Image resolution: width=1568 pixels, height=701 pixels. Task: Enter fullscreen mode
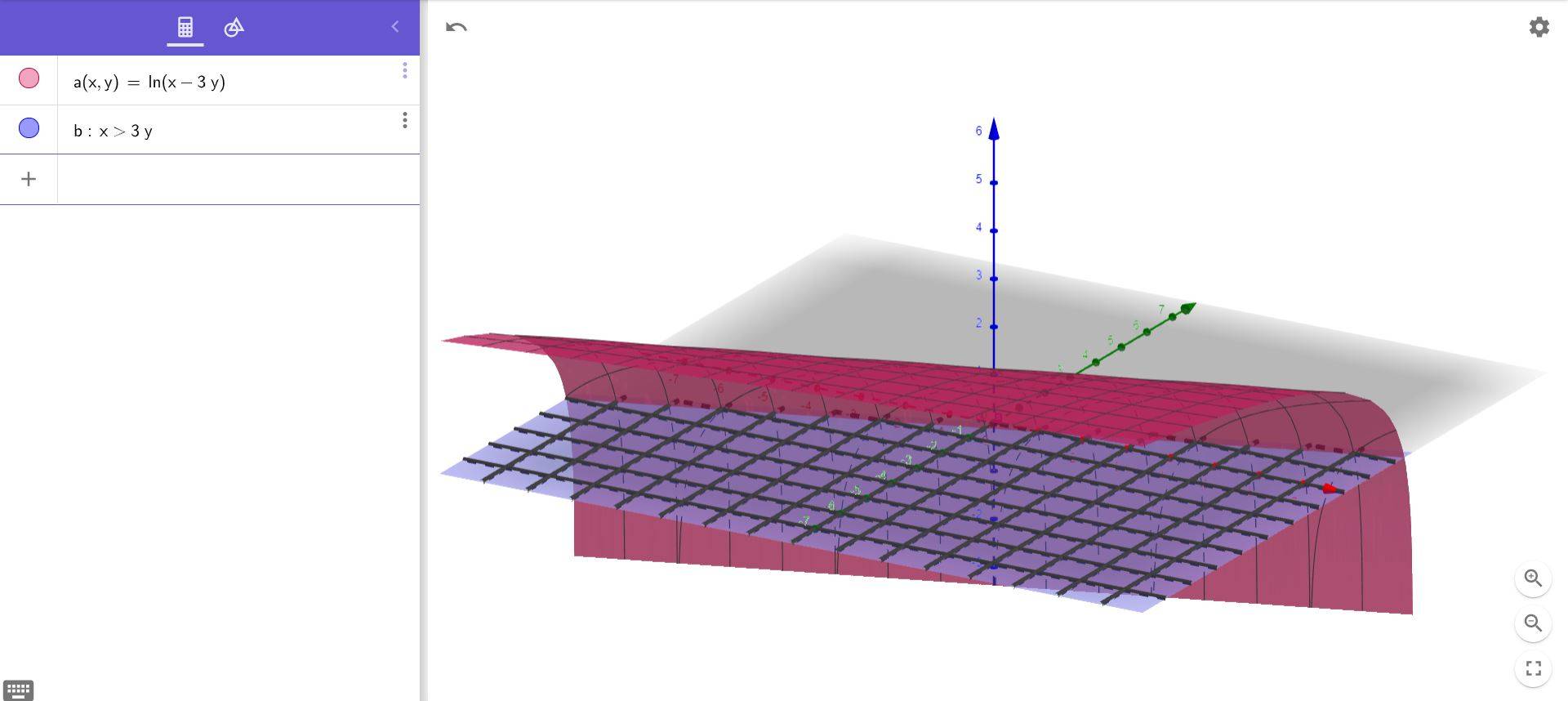(1533, 668)
